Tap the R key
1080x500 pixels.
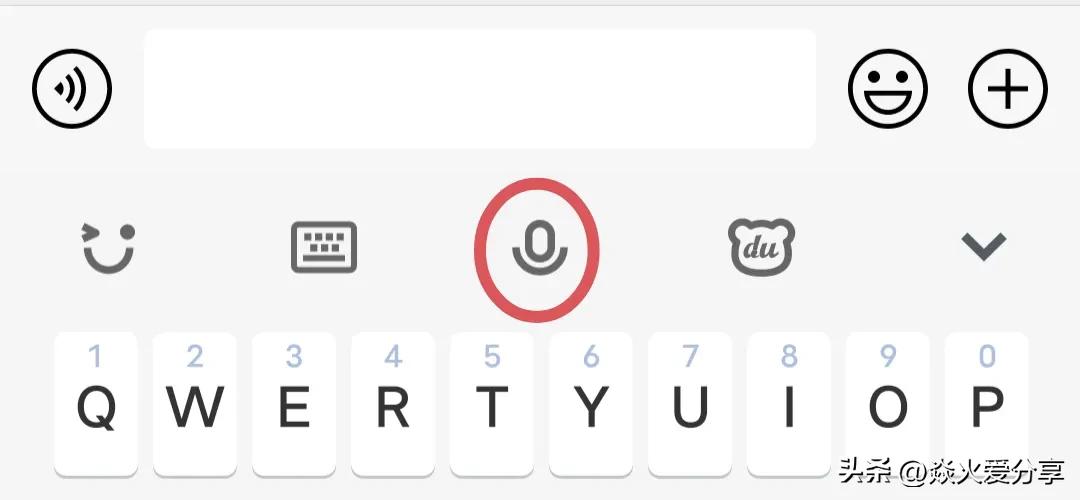[393, 404]
